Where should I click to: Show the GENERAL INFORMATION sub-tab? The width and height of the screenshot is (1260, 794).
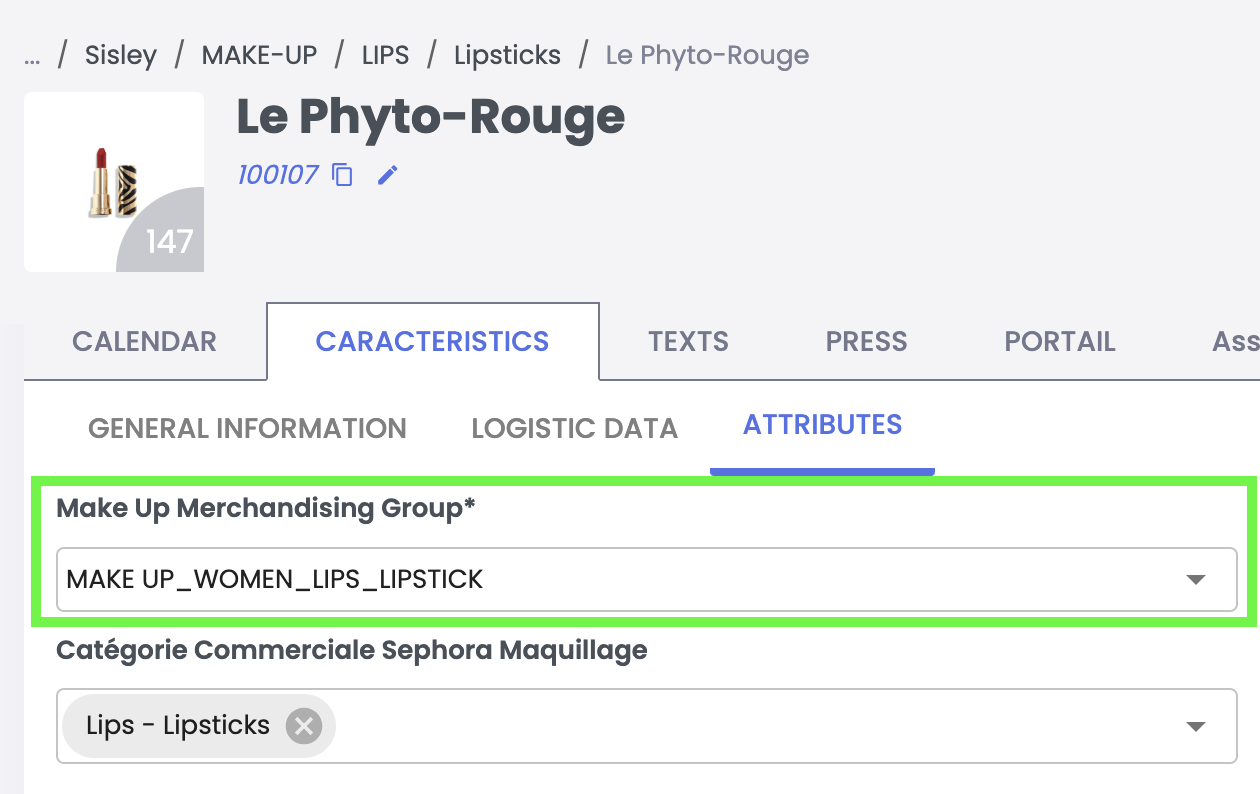click(247, 429)
